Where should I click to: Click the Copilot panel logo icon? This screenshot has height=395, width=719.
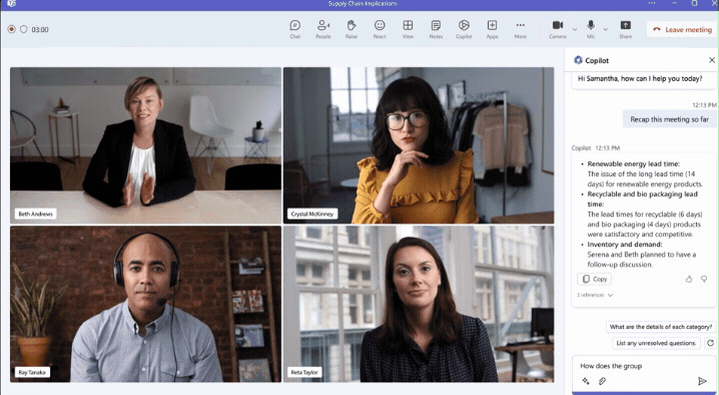point(578,60)
